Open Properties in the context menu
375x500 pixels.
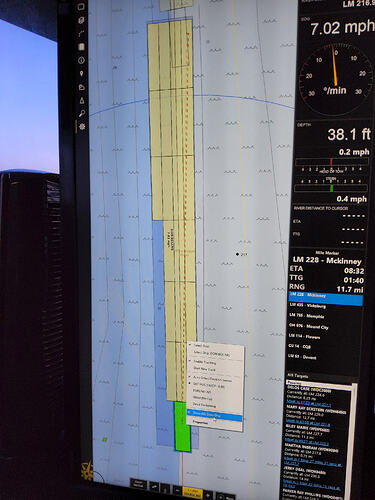[x=214, y=423]
